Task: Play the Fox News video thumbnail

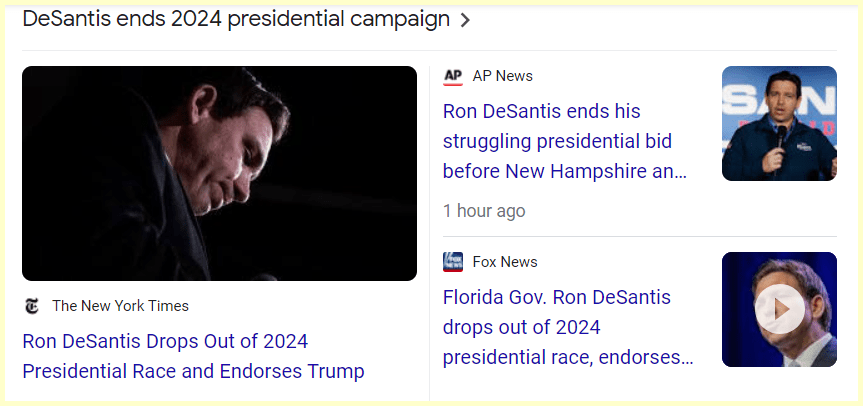Action: pos(779,310)
